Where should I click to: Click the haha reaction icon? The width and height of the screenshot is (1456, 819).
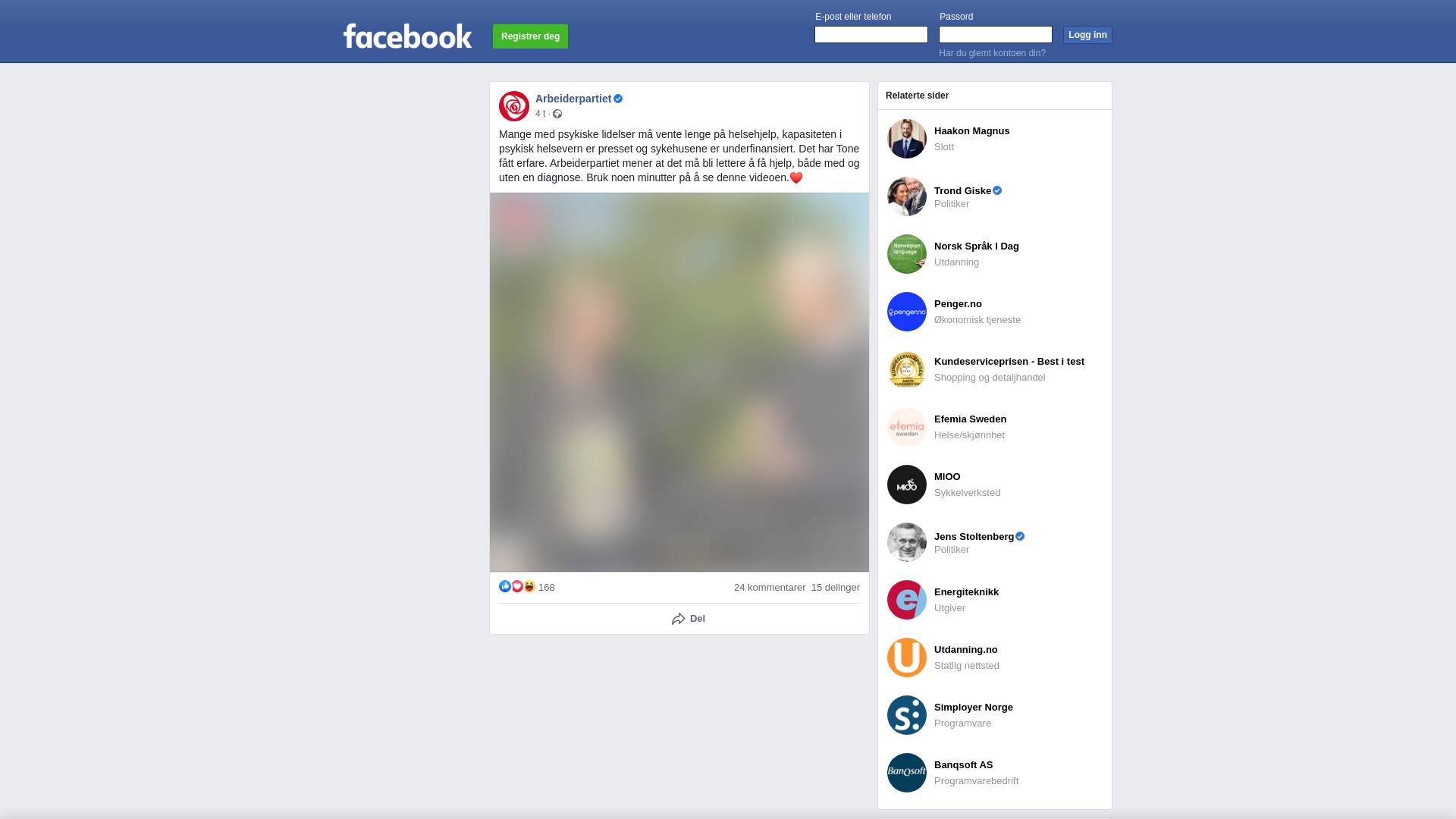click(529, 586)
